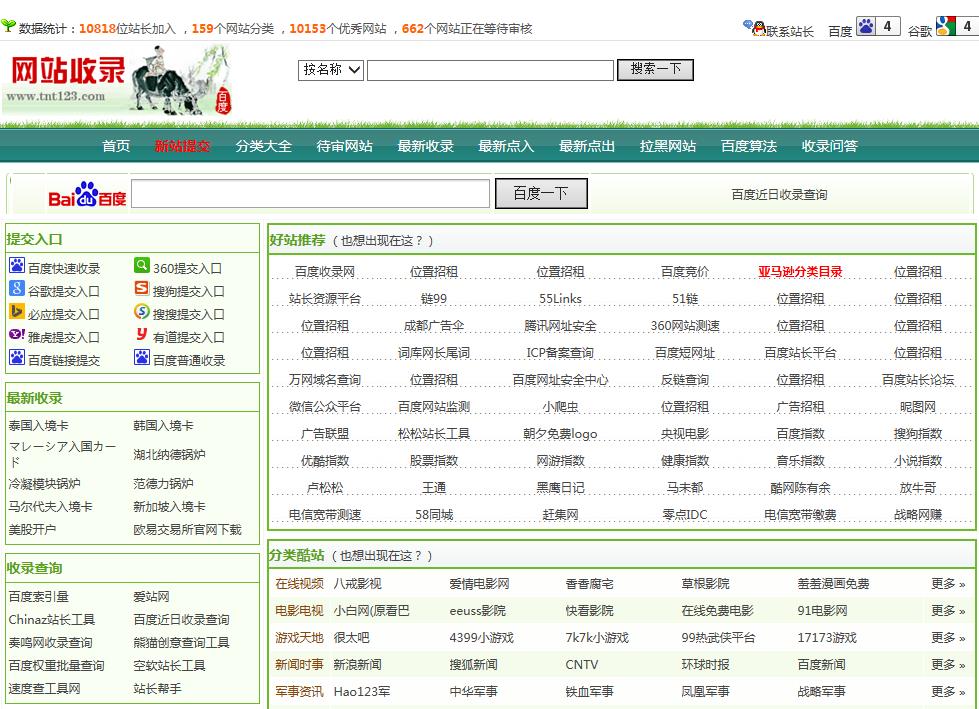Click the Soso icon beside 搜搜提交入口
979x709 pixels.
[x=142, y=311]
